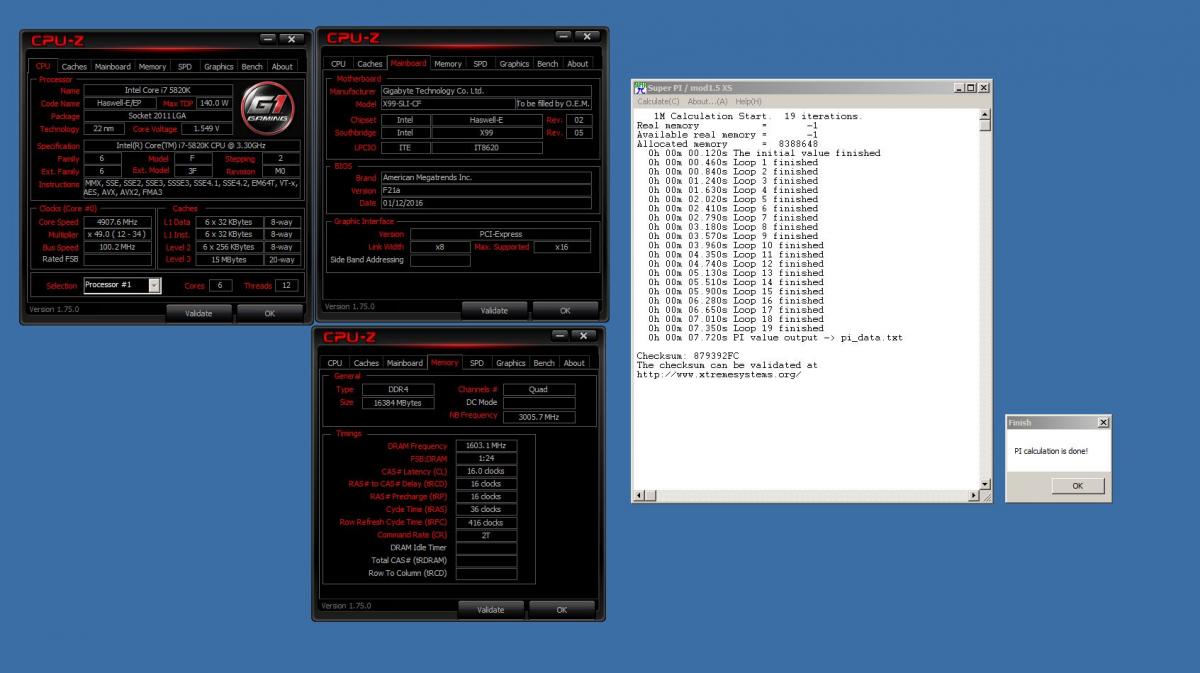Click the package value "Socket 2011 LGA"
1200x673 pixels.
pyautogui.click(x=158, y=116)
